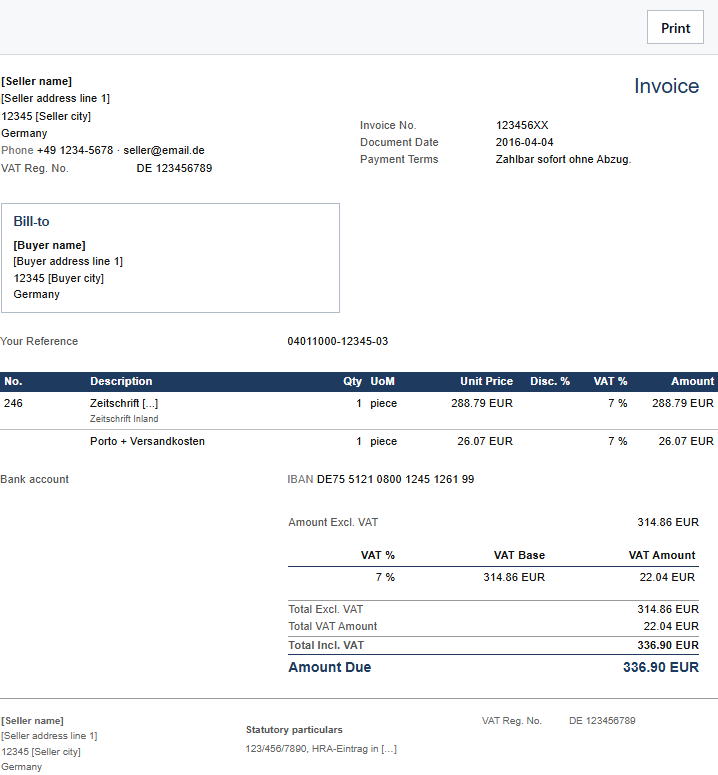Click the 'Zeitschrift Inland' subtext
The image size is (718, 775).
tap(124, 419)
